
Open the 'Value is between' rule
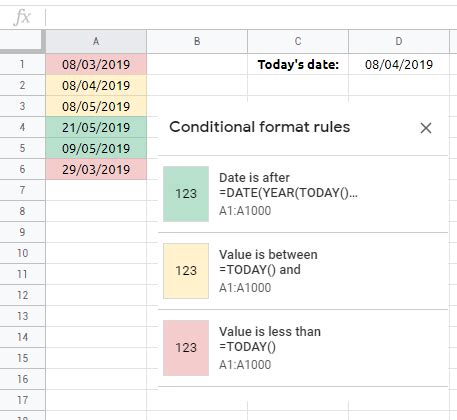click(x=303, y=271)
